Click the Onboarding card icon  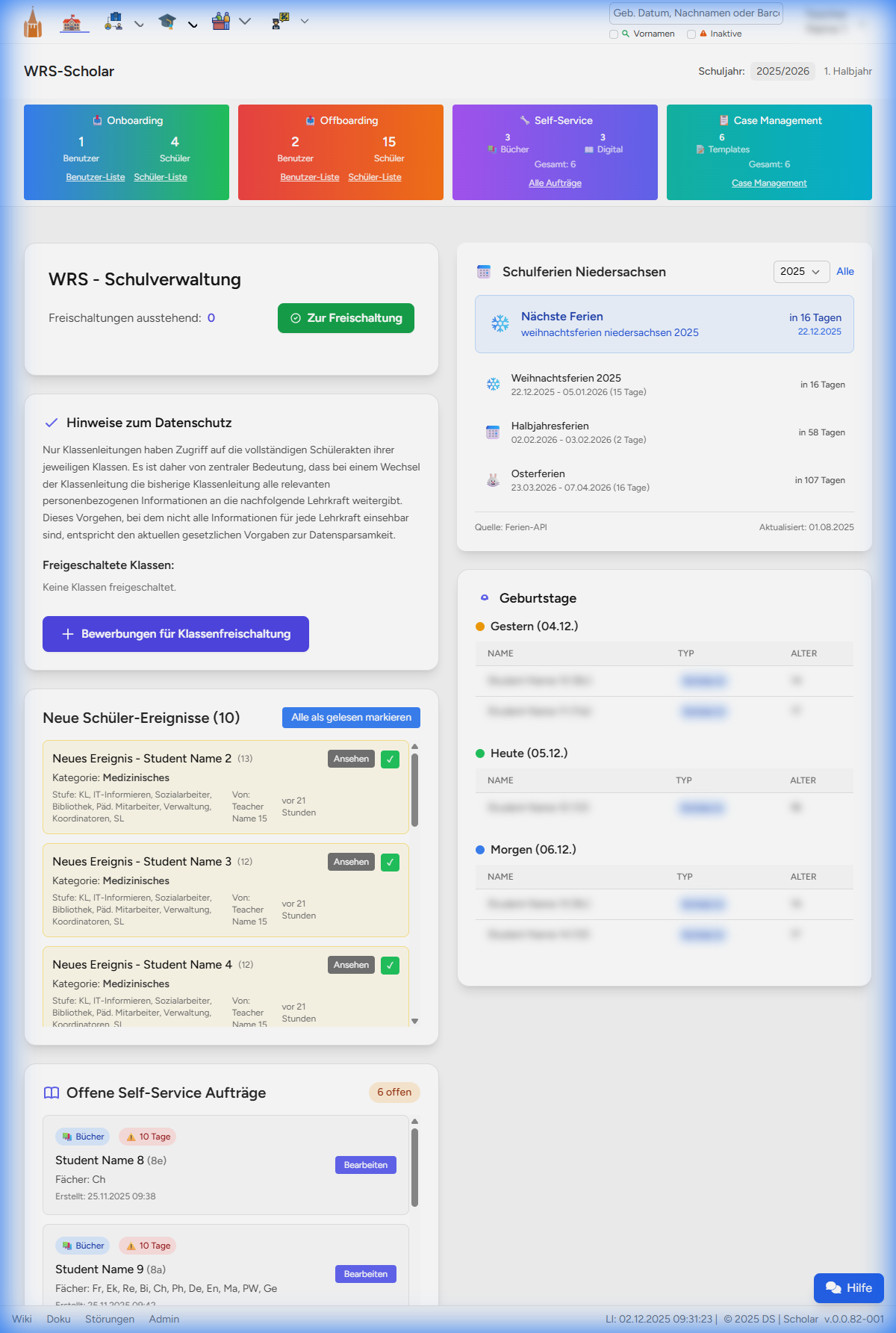coord(97,120)
